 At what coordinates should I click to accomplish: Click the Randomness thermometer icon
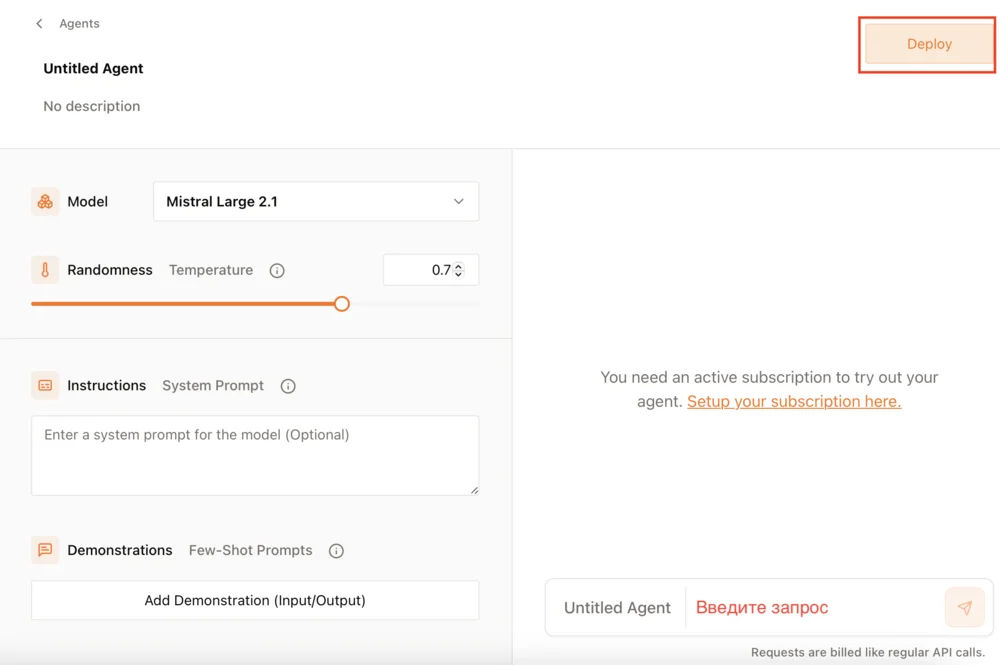[x=45, y=270]
